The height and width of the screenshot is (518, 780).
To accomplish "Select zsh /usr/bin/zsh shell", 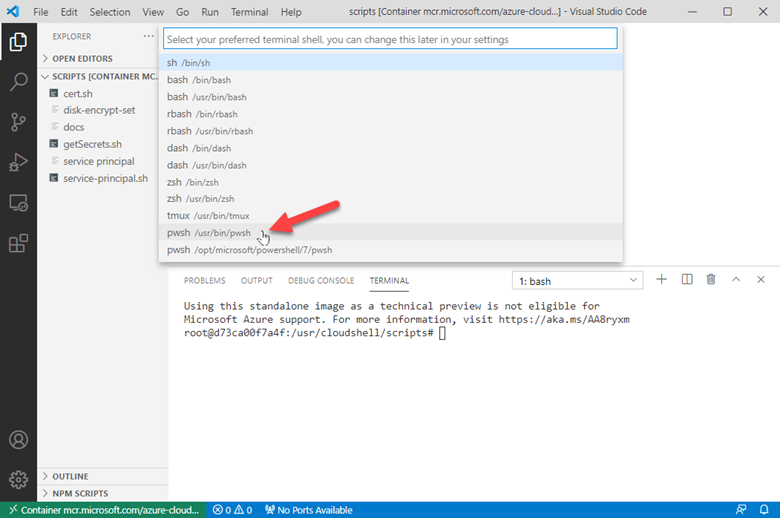I will tap(391, 199).
